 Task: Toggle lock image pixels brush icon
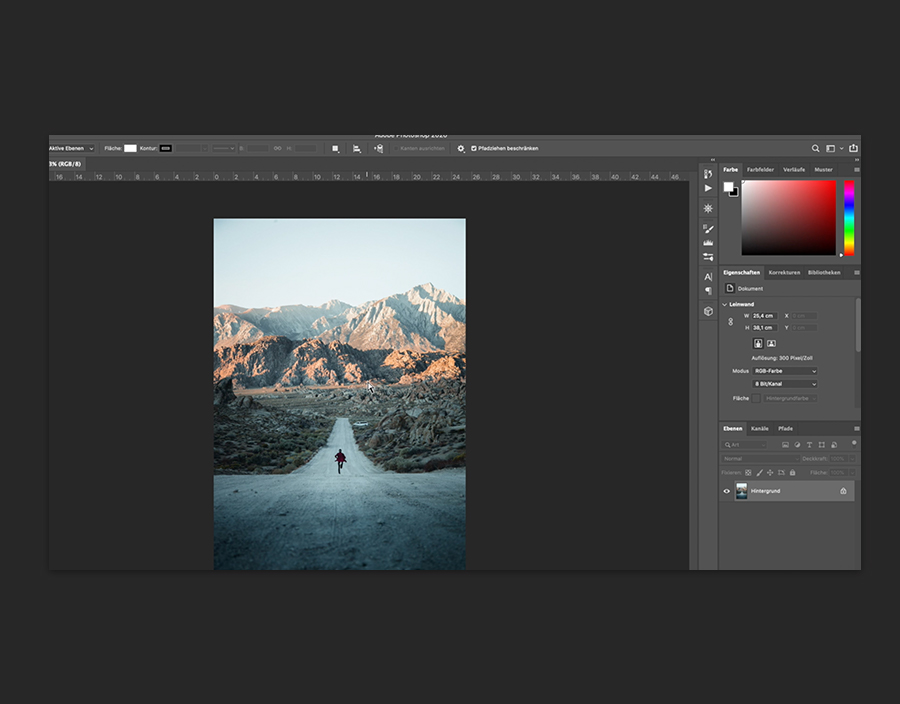pos(759,473)
